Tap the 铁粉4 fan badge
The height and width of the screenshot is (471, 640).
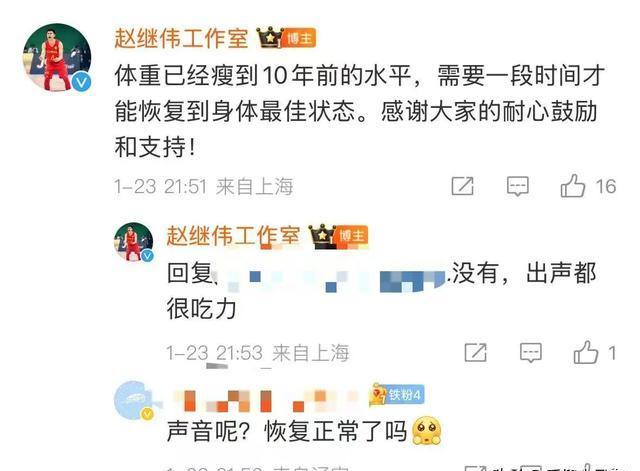(397, 395)
